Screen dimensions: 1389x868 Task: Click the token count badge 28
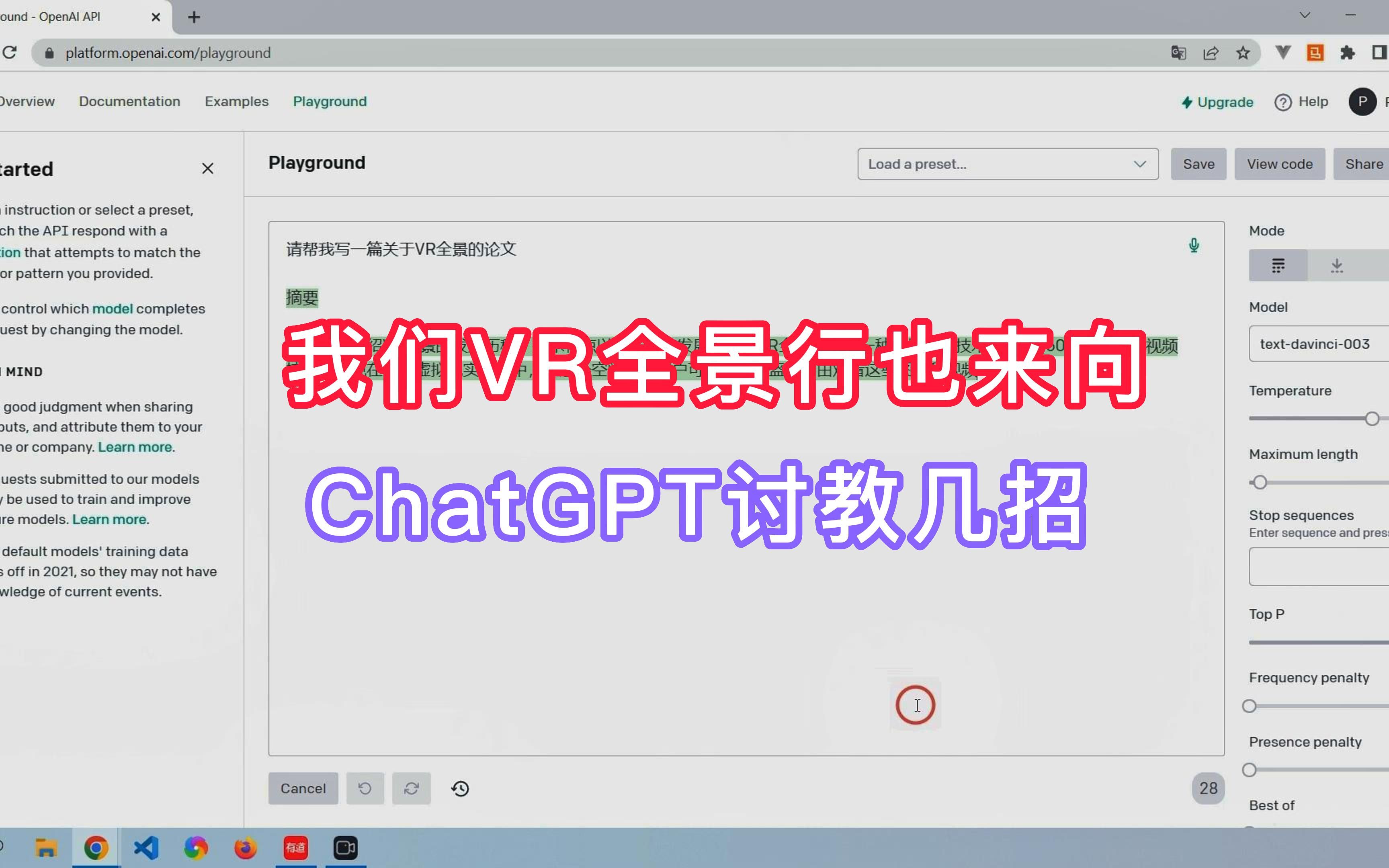click(x=1208, y=788)
